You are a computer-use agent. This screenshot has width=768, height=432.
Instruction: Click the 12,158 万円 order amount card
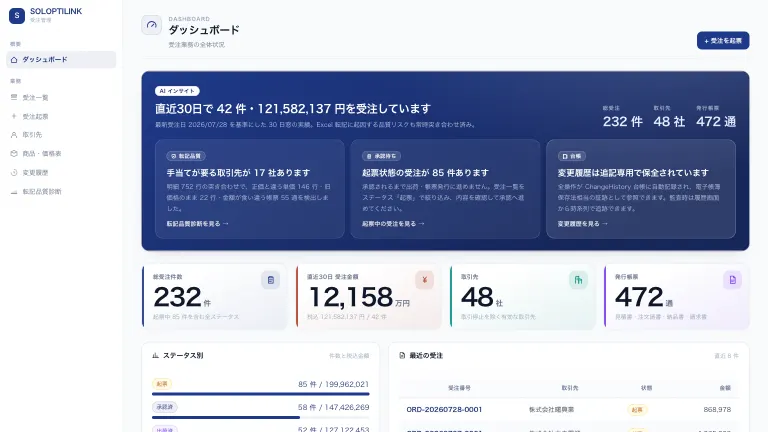click(x=369, y=297)
